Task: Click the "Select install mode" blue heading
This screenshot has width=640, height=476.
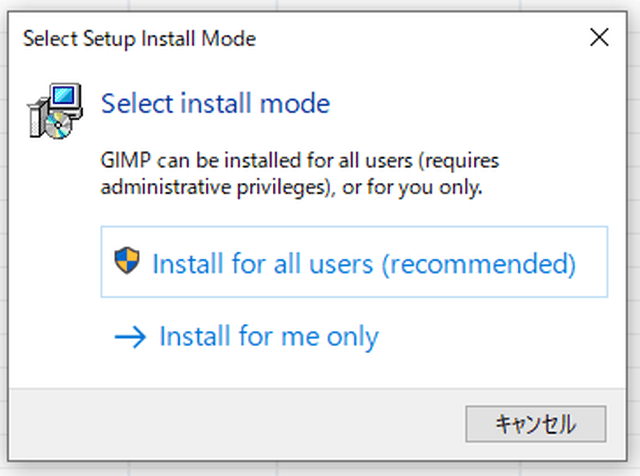Action: pos(216,103)
